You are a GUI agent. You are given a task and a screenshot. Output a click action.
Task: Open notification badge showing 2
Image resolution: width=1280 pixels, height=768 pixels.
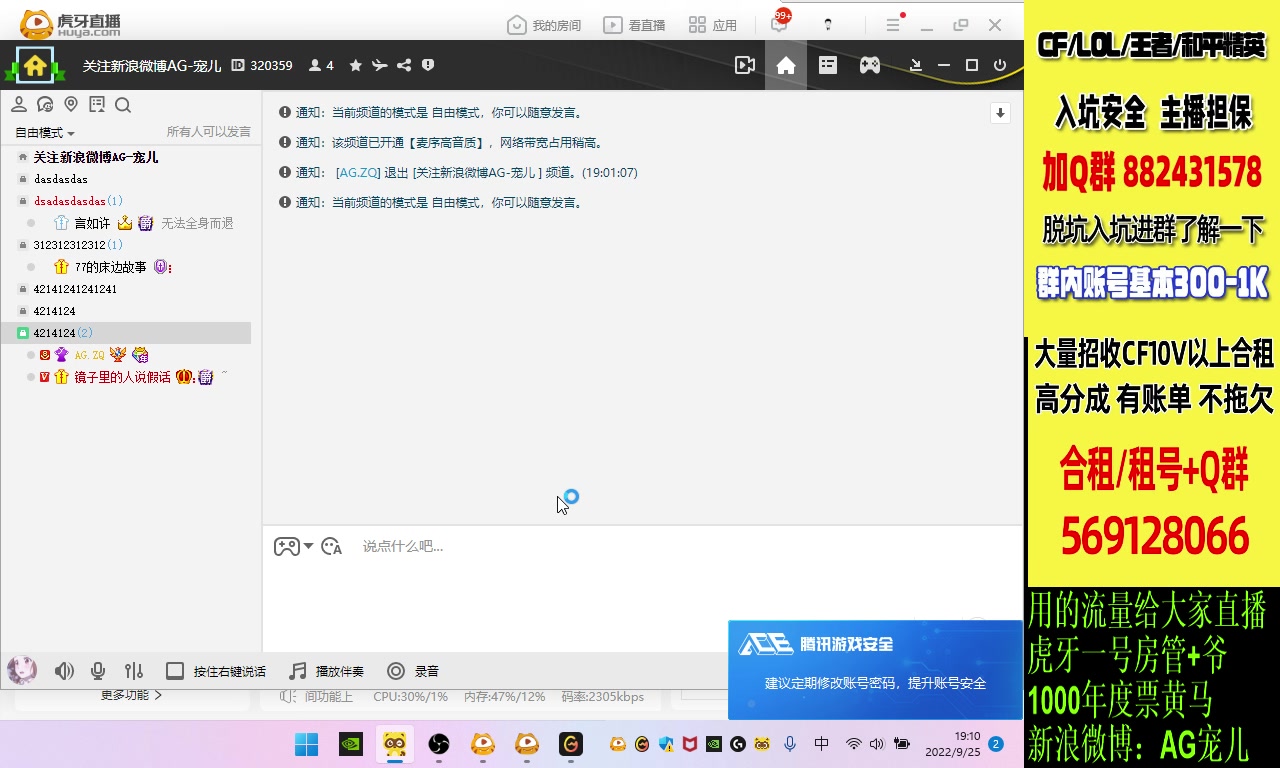[x=996, y=744]
